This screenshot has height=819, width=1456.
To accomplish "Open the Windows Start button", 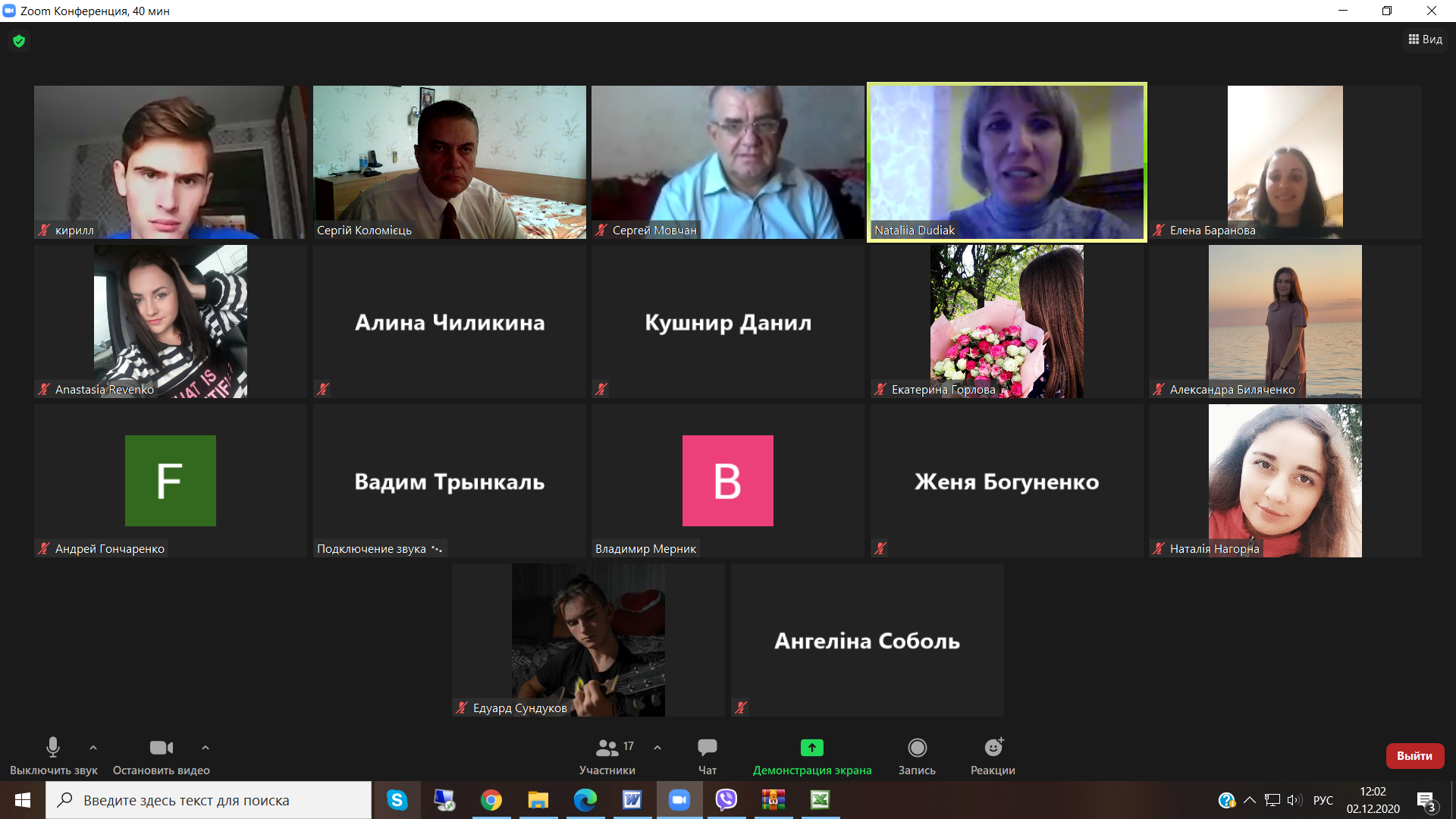I will click(x=23, y=800).
